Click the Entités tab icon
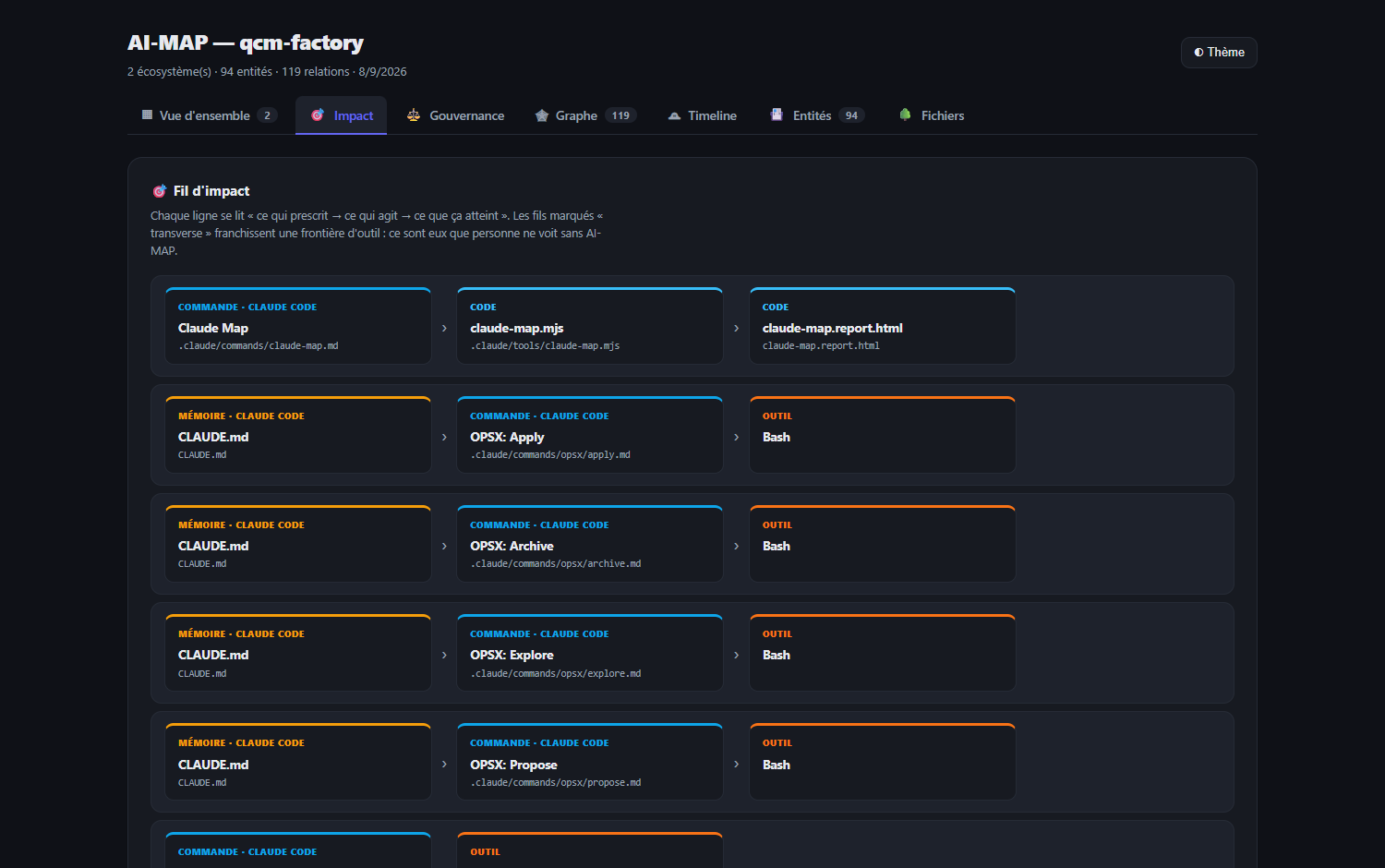Viewport: 1385px width, 868px height. 777,115
